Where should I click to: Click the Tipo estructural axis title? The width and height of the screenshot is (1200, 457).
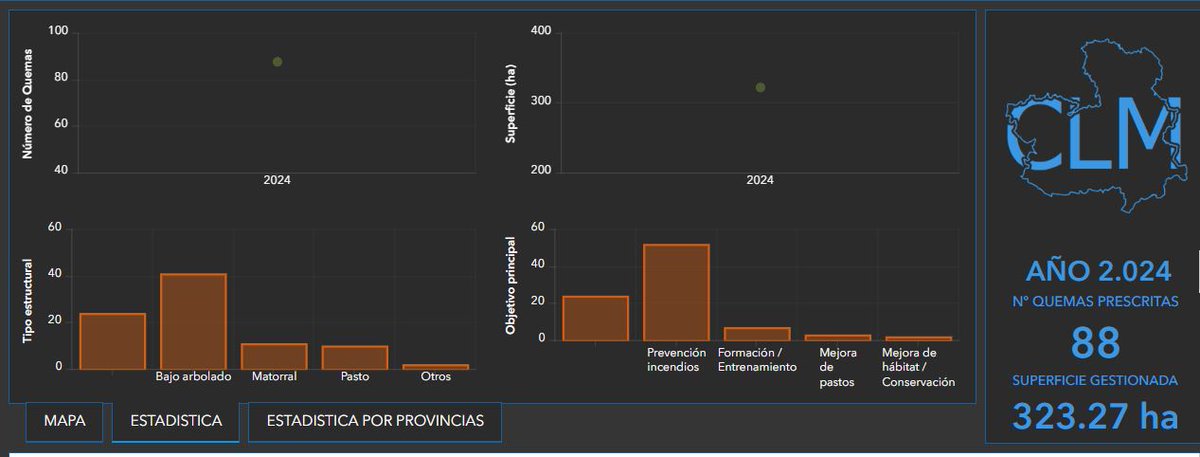(29, 299)
